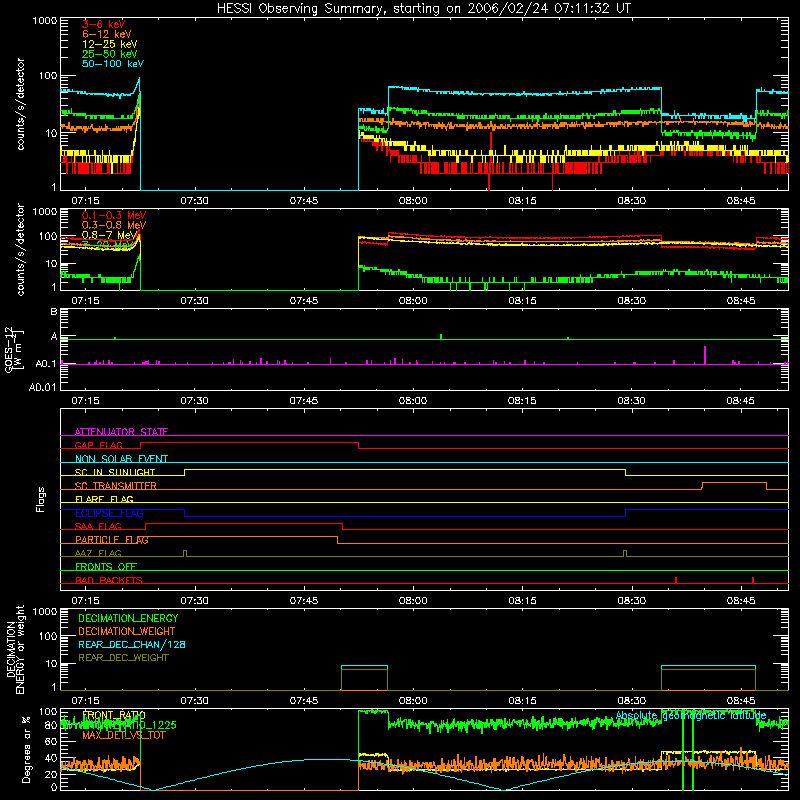800x800 pixels.
Task: Select the yellow 12-25 keV legend label
Action: (x=110, y=44)
